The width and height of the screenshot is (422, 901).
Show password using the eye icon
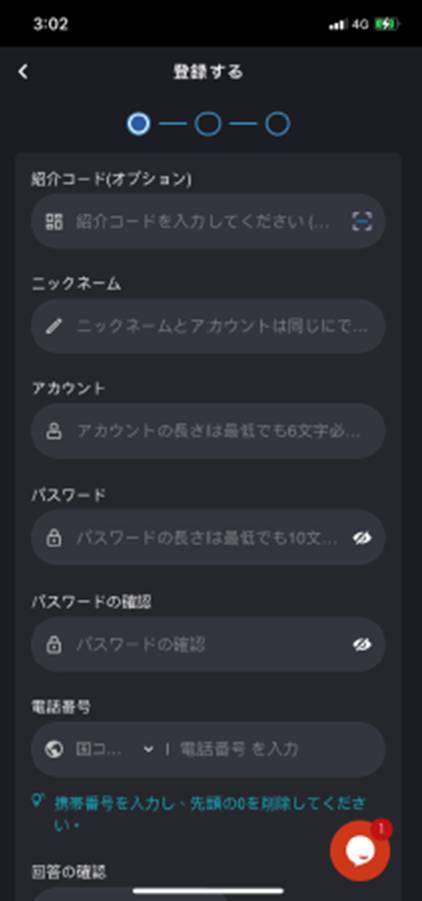(x=362, y=538)
